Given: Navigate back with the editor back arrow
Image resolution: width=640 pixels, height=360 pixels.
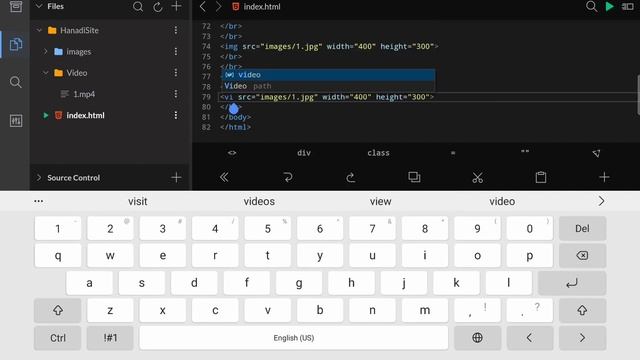Looking at the screenshot, I should [203, 7].
